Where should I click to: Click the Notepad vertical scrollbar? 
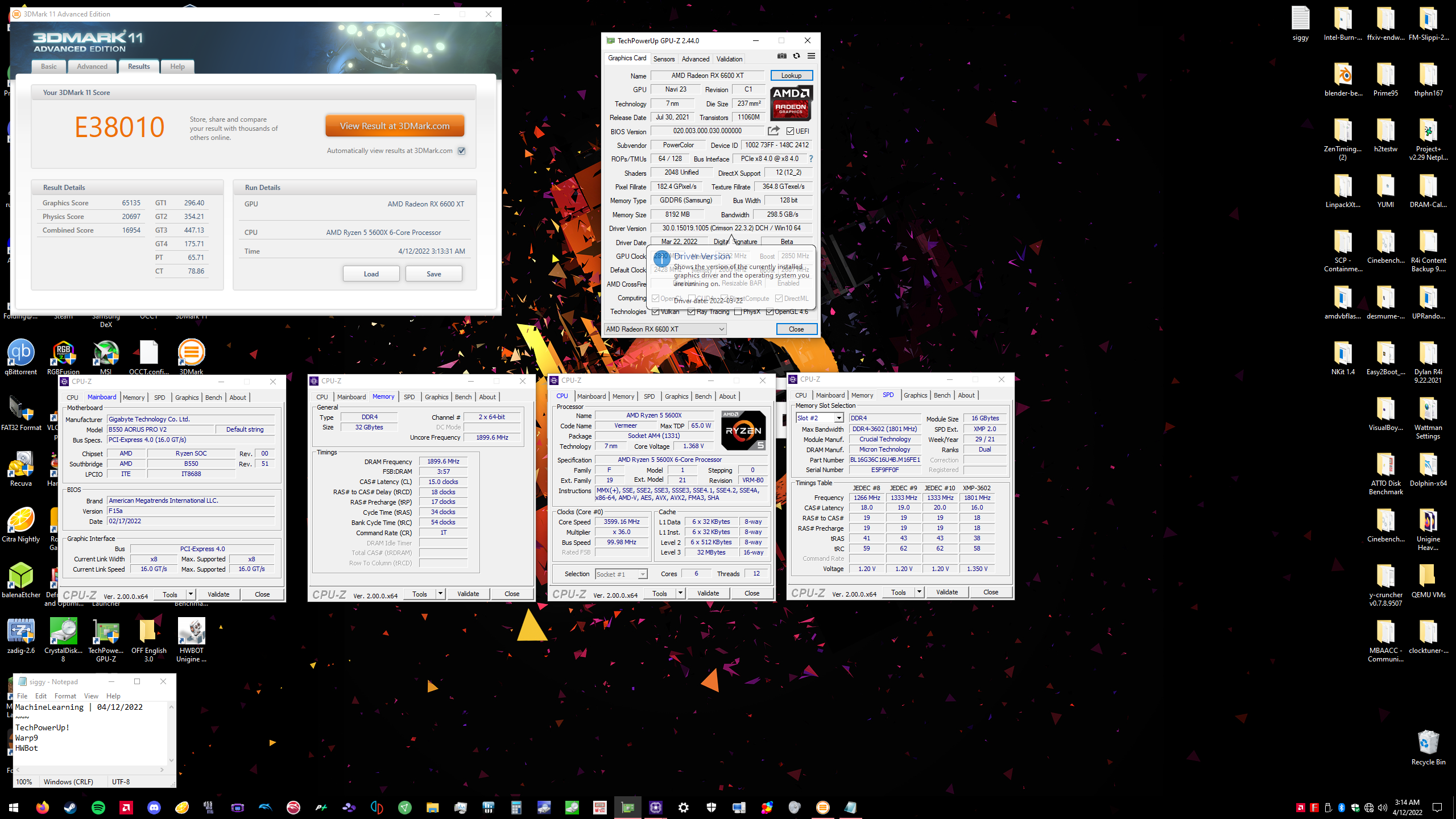pyautogui.click(x=171, y=733)
